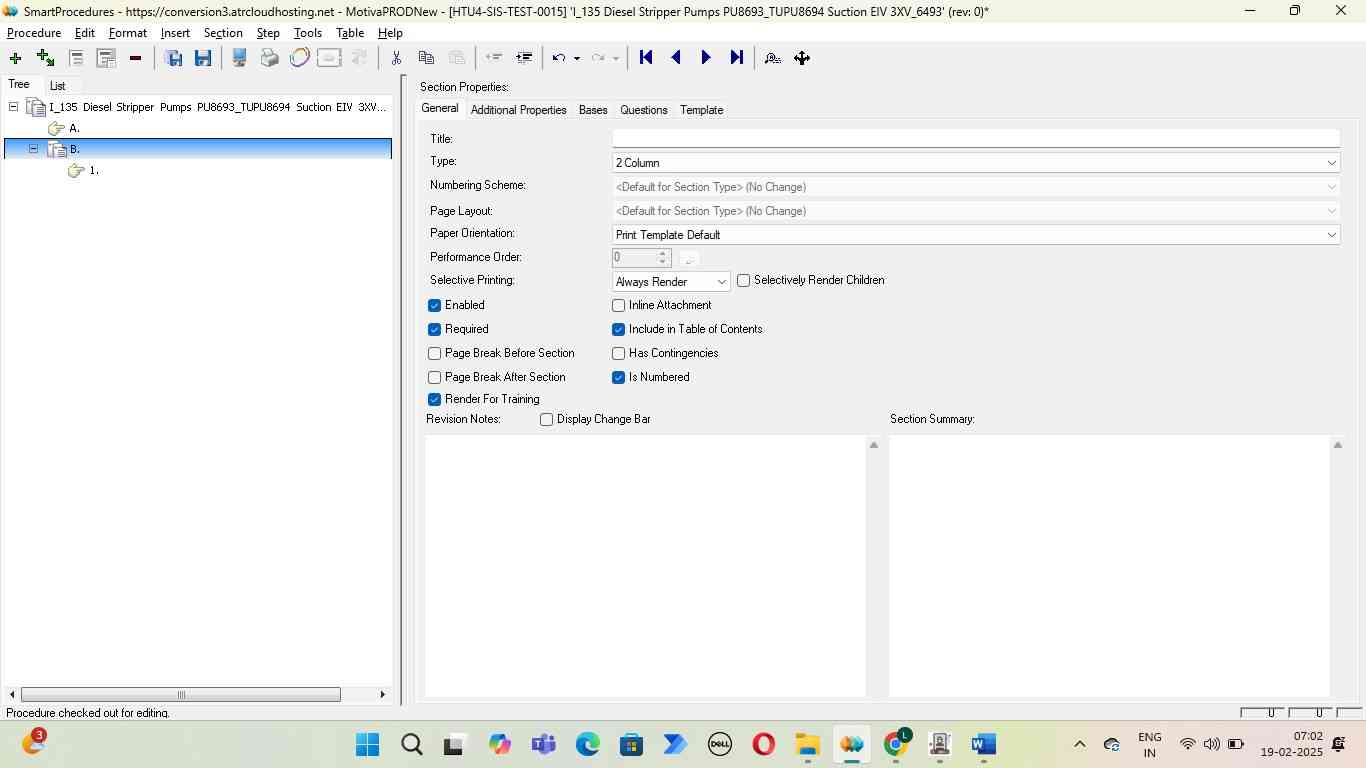Open the Format menu
Viewport: 1366px width, 768px height.
coord(128,33)
